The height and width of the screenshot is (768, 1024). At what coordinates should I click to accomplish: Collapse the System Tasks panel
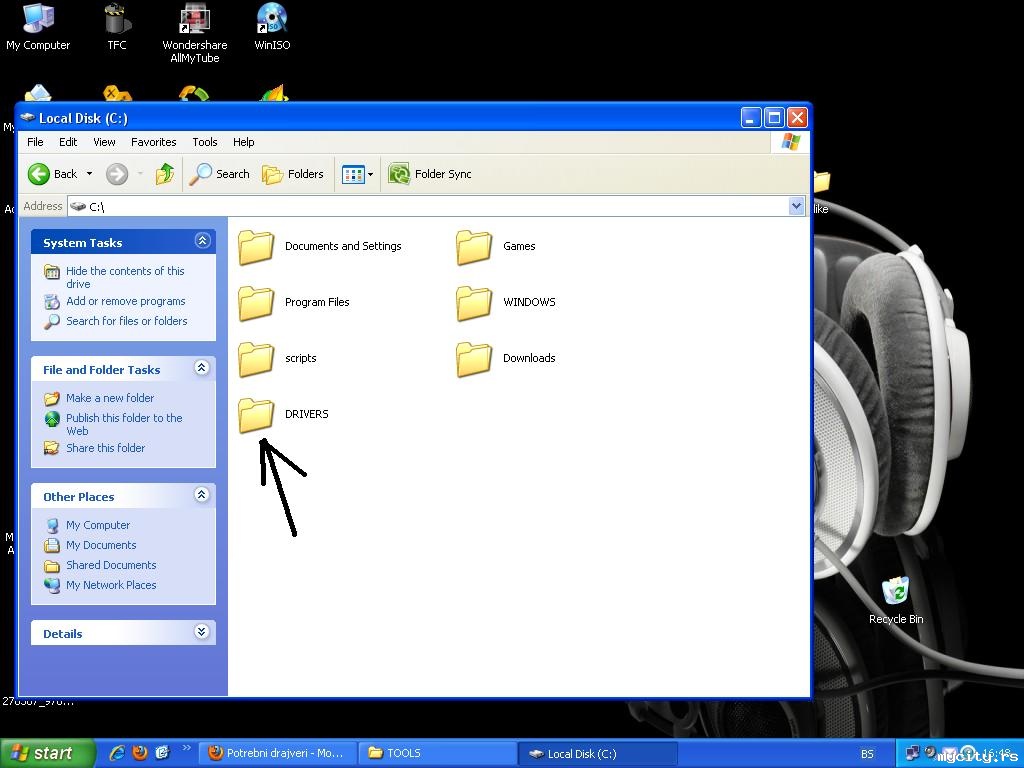coord(202,241)
